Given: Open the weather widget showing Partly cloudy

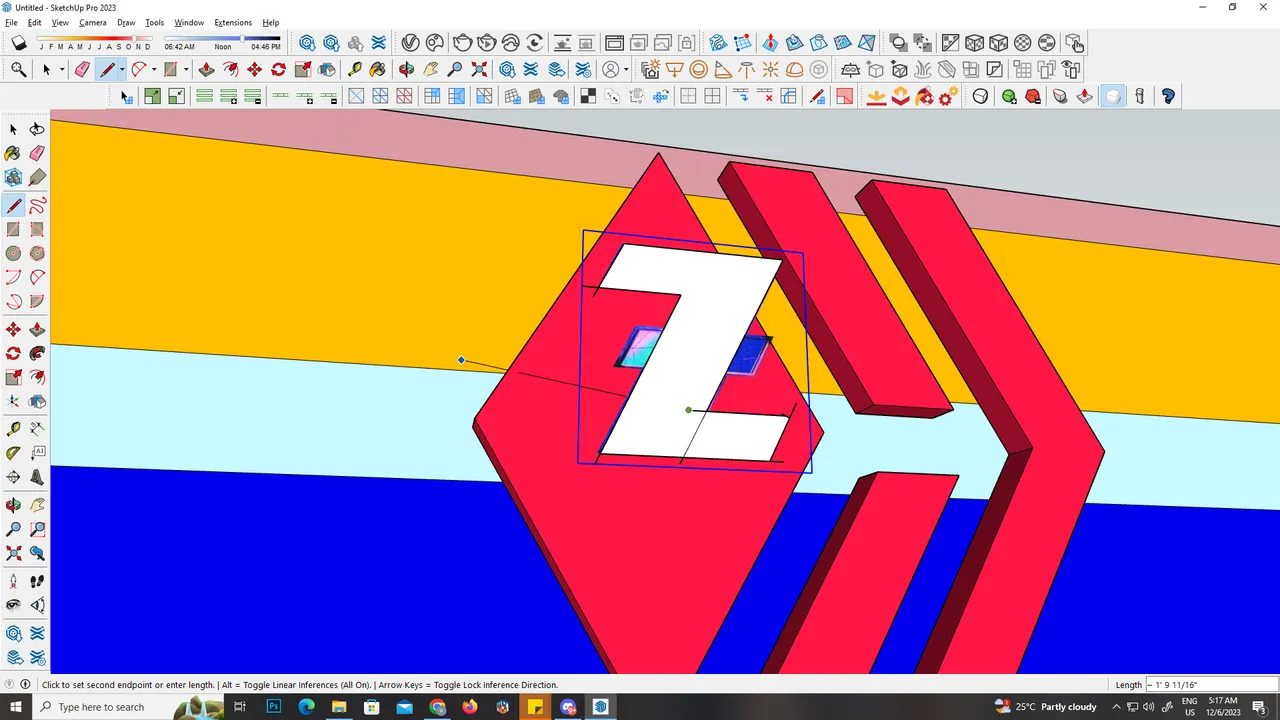Looking at the screenshot, I should coord(1047,707).
